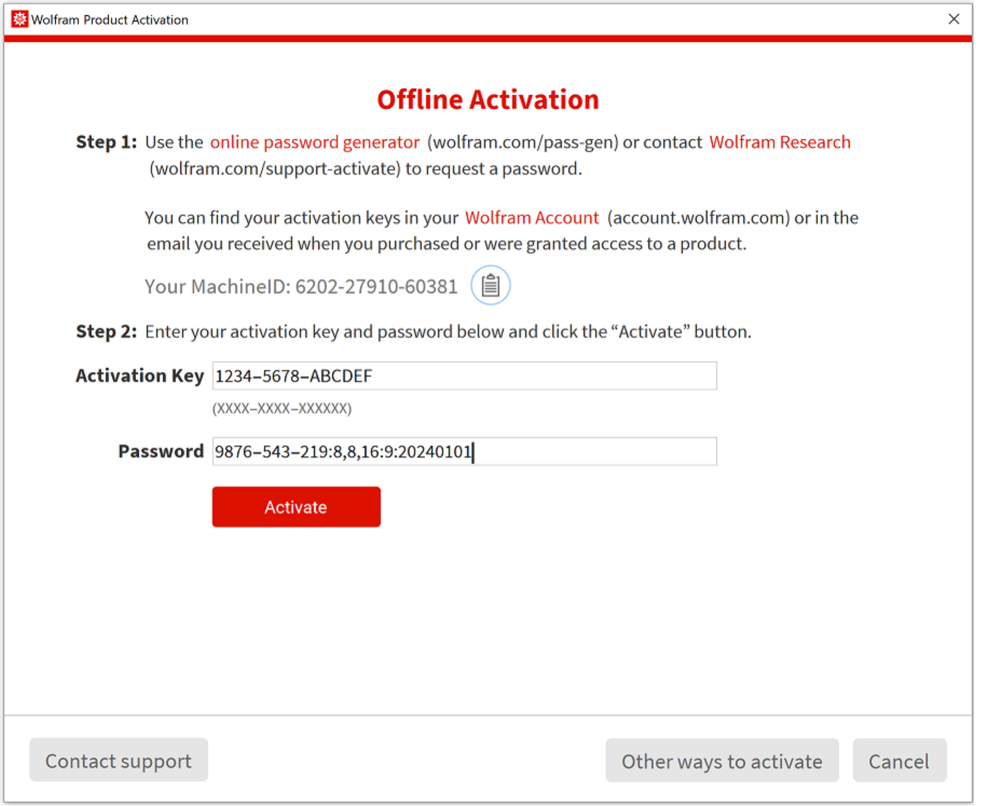Open the Wolfram Account link
This screenshot has width=992, height=806.
[x=531, y=217]
